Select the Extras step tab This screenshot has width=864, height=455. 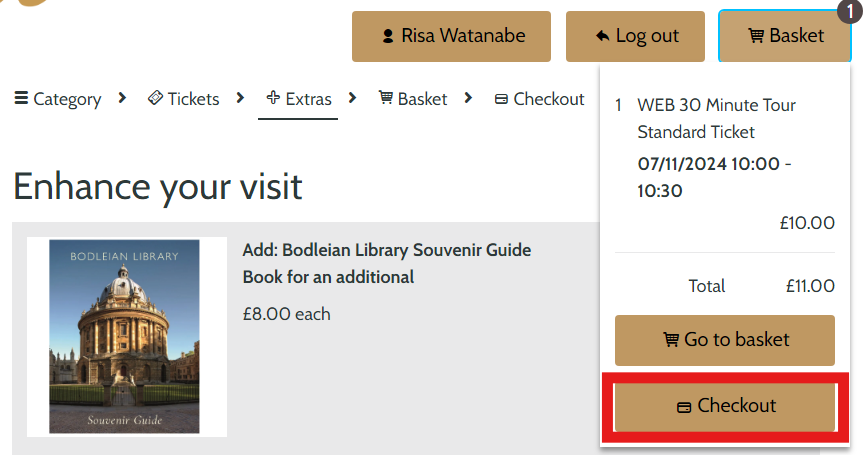298,99
